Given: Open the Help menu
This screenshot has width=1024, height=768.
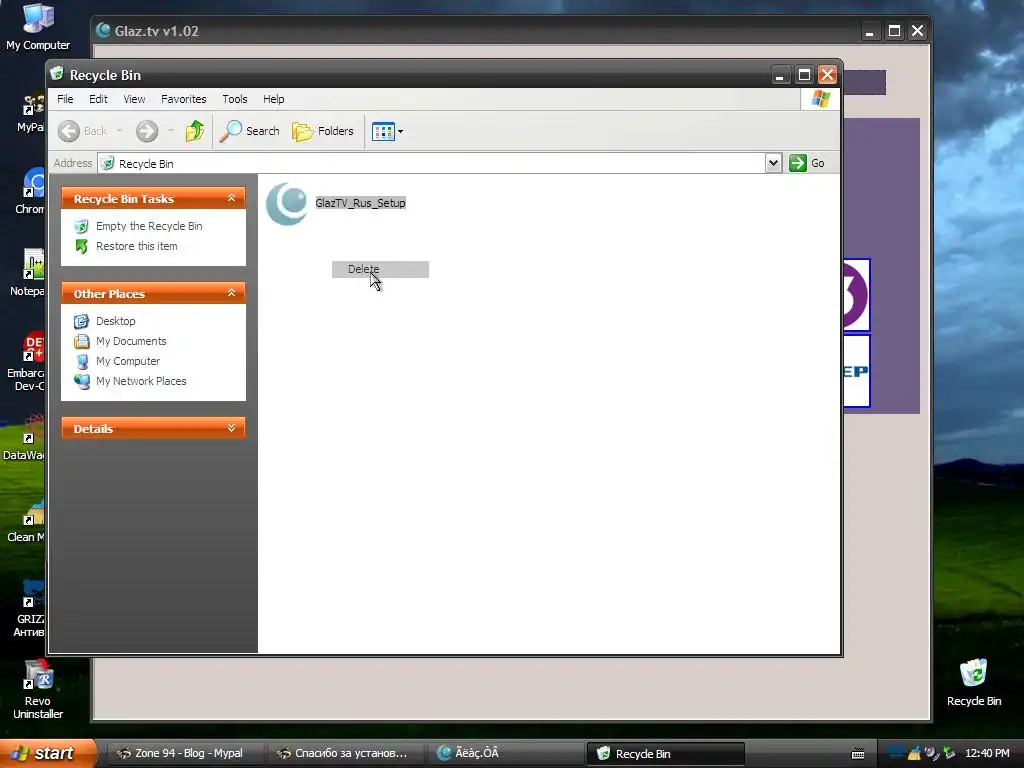Looking at the screenshot, I should point(274,99).
